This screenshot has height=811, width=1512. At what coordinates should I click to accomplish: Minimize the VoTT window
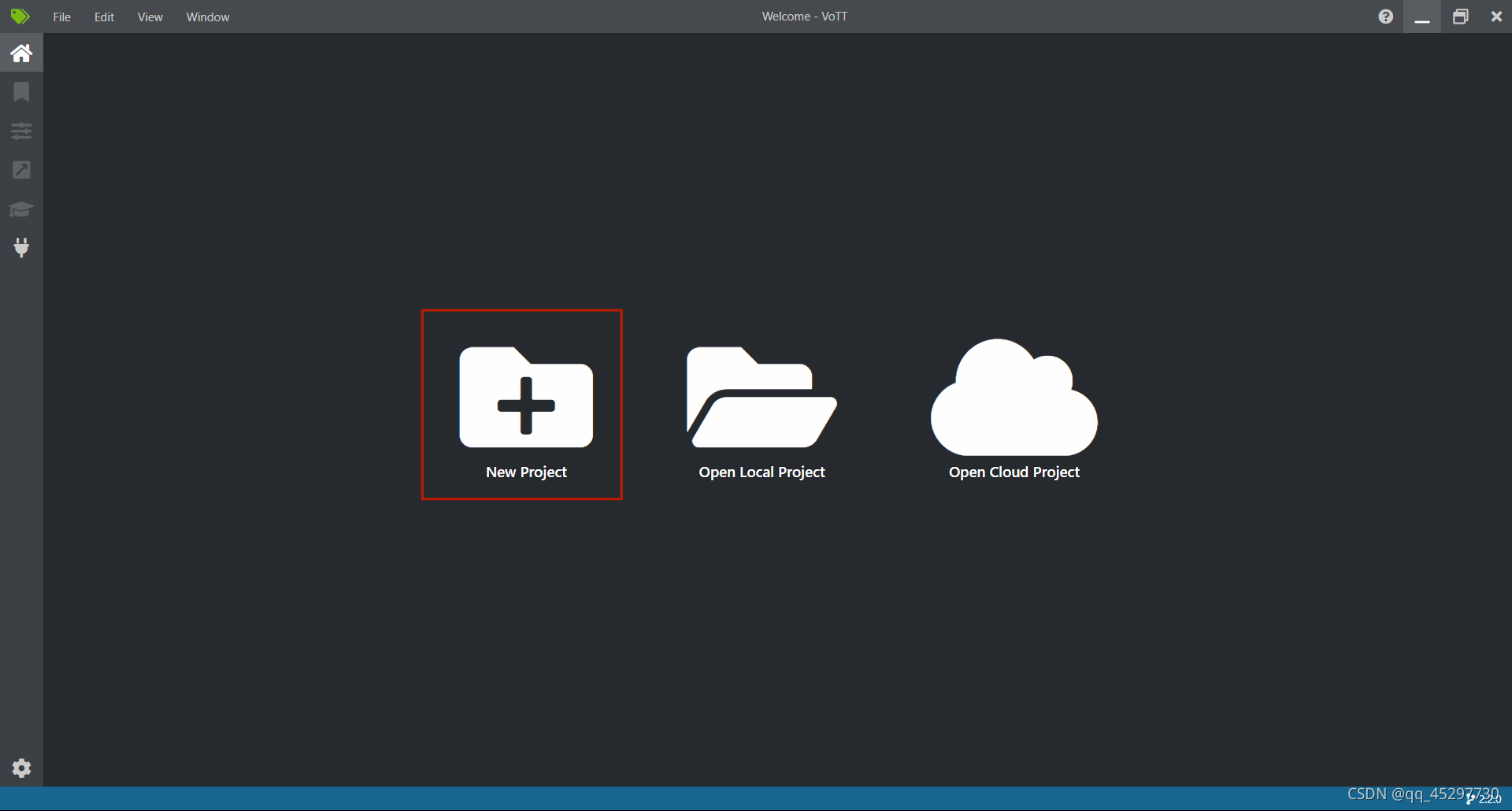pyautogui.click(x=1422, y=17)
